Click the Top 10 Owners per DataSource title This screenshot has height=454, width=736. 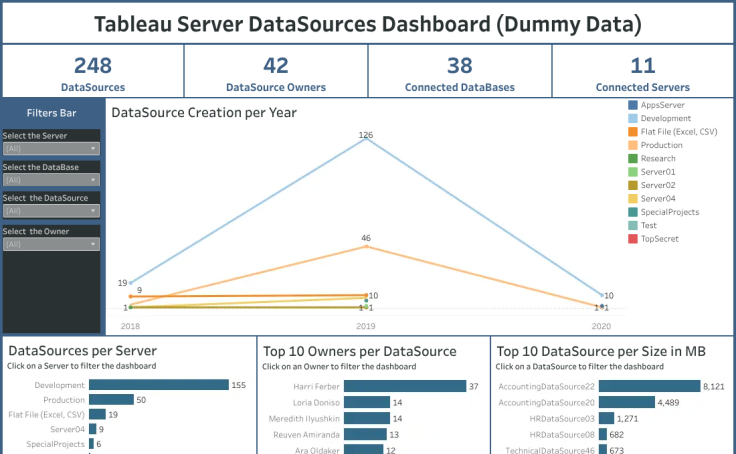[360, 351]
